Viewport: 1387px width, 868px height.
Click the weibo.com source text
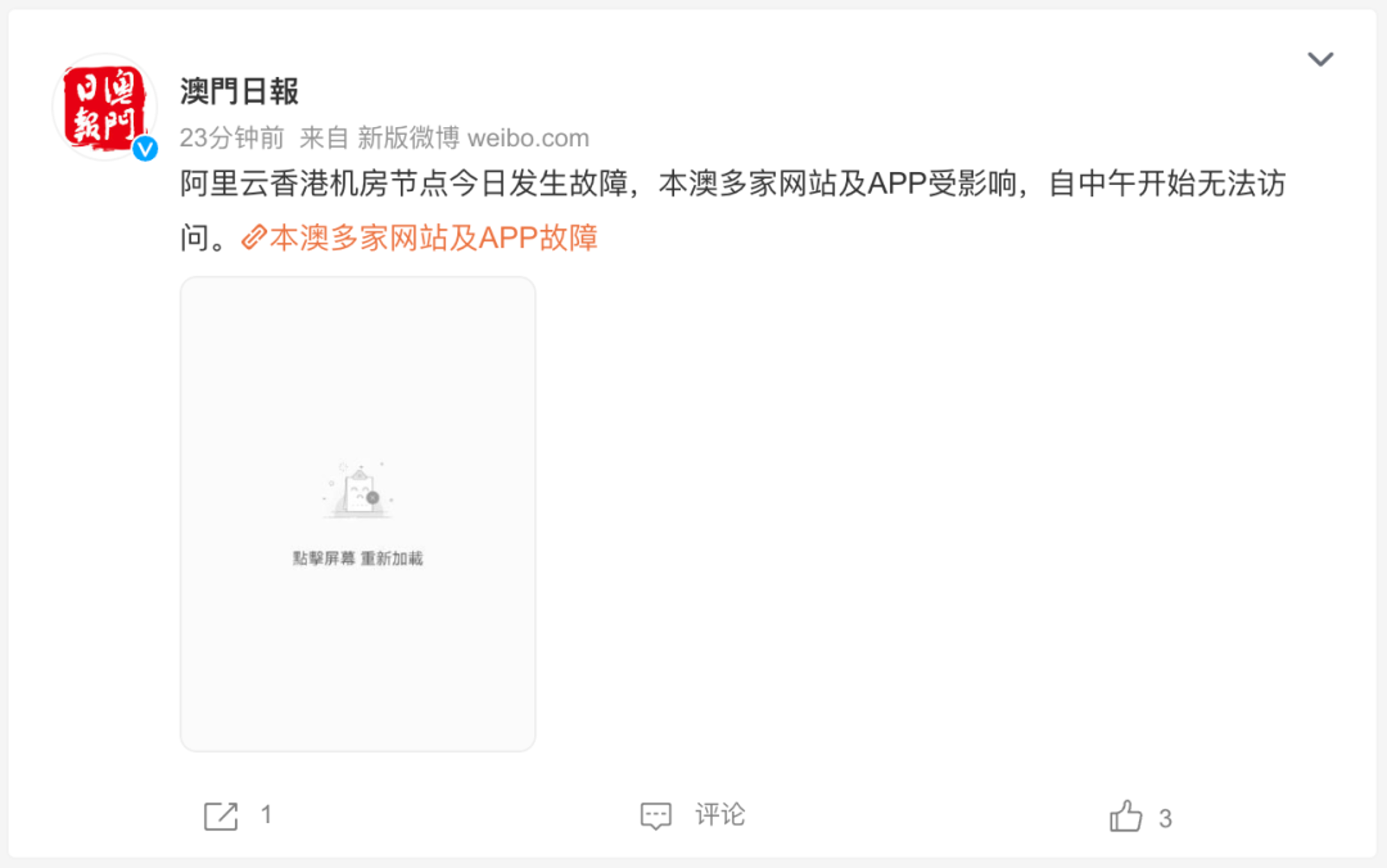[x=528, y=138]
